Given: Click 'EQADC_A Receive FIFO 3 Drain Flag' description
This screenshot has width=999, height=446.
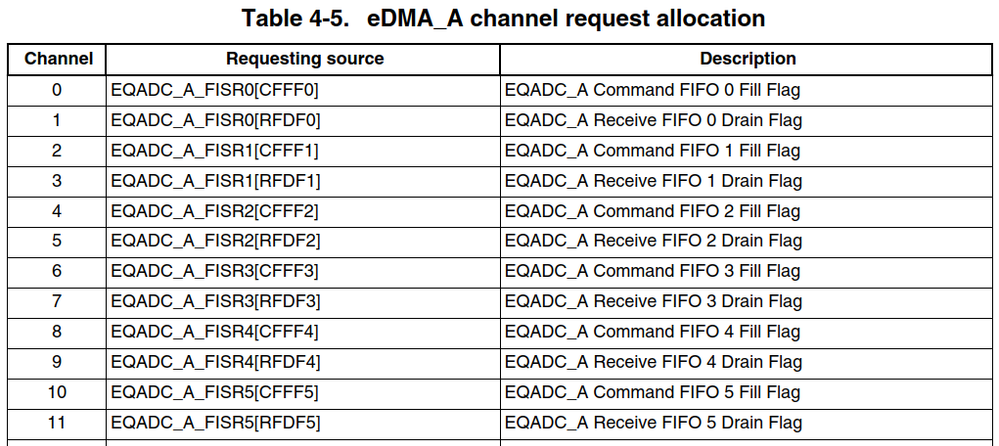Looking at the screenshot, I should 653,301.
